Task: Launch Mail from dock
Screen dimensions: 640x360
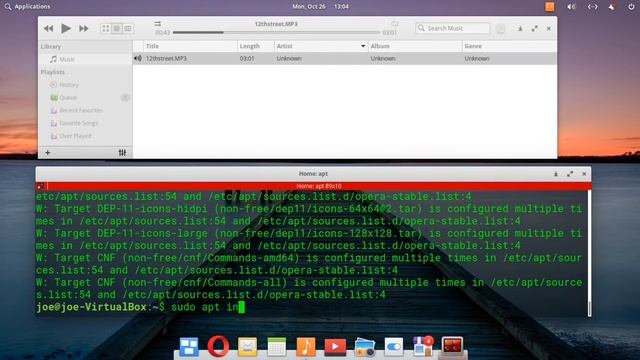Action: tap(247, 347)
